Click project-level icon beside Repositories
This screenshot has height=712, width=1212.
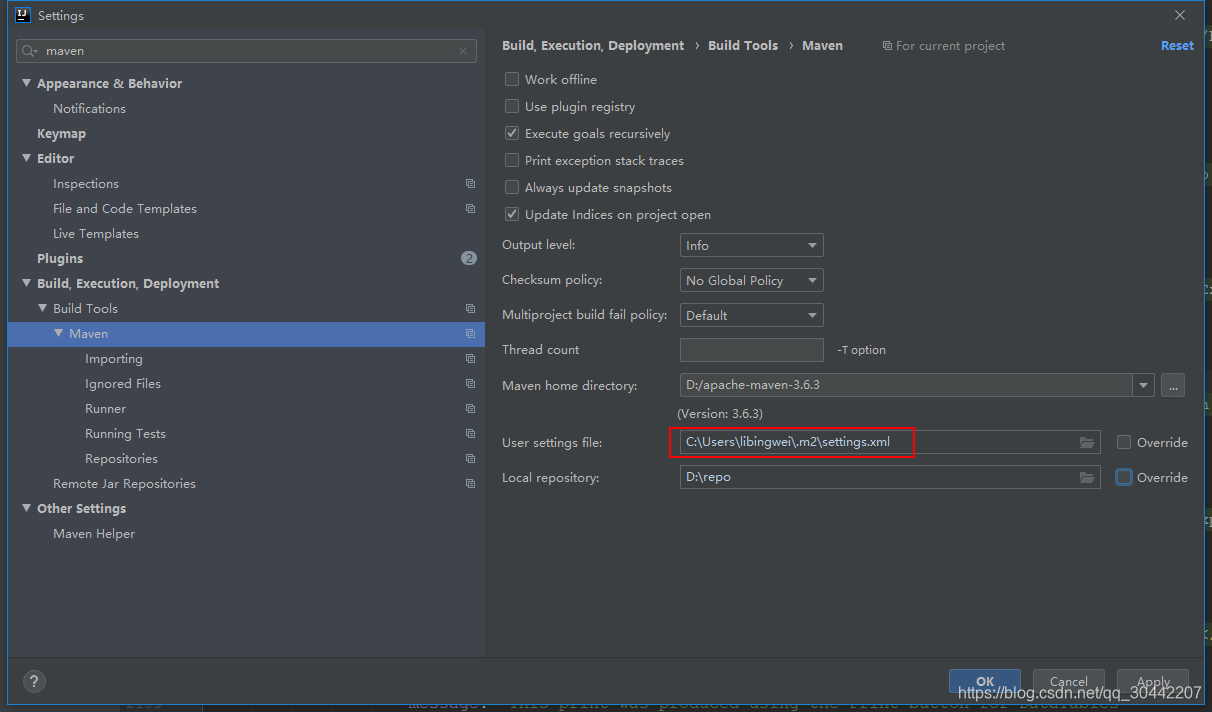click(470, 459)
